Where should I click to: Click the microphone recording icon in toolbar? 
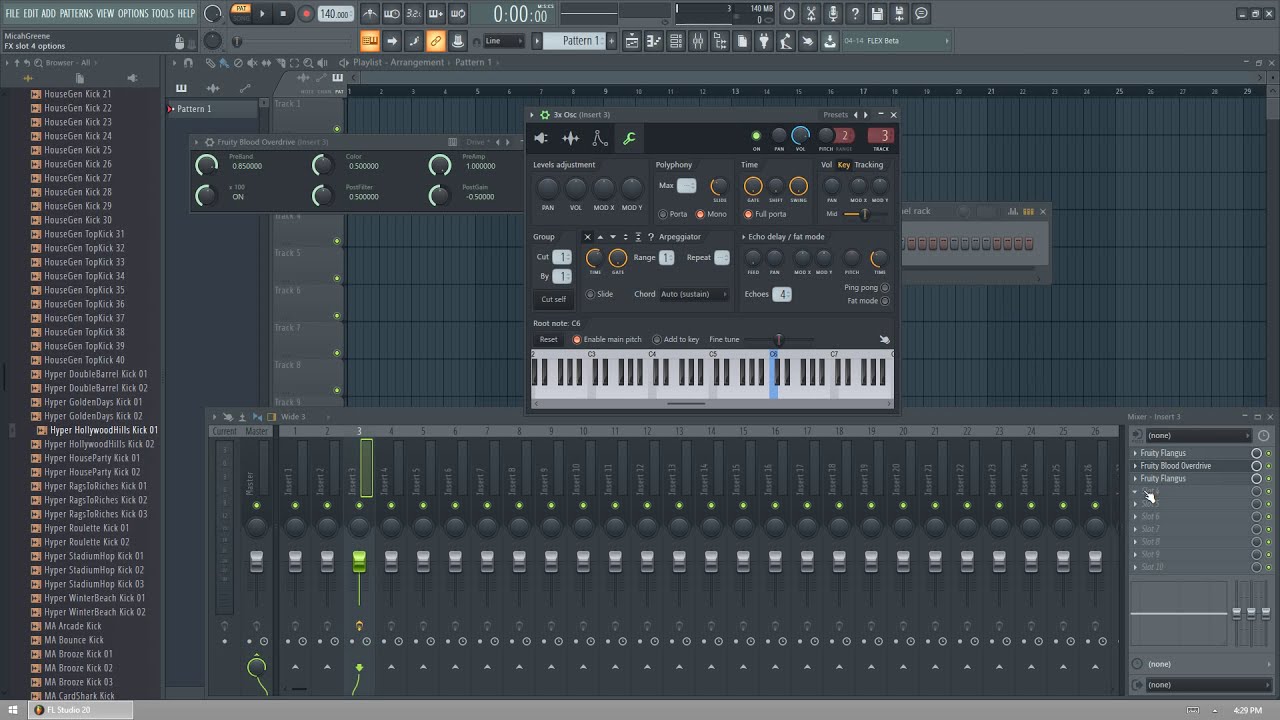[x=833, y=14]
